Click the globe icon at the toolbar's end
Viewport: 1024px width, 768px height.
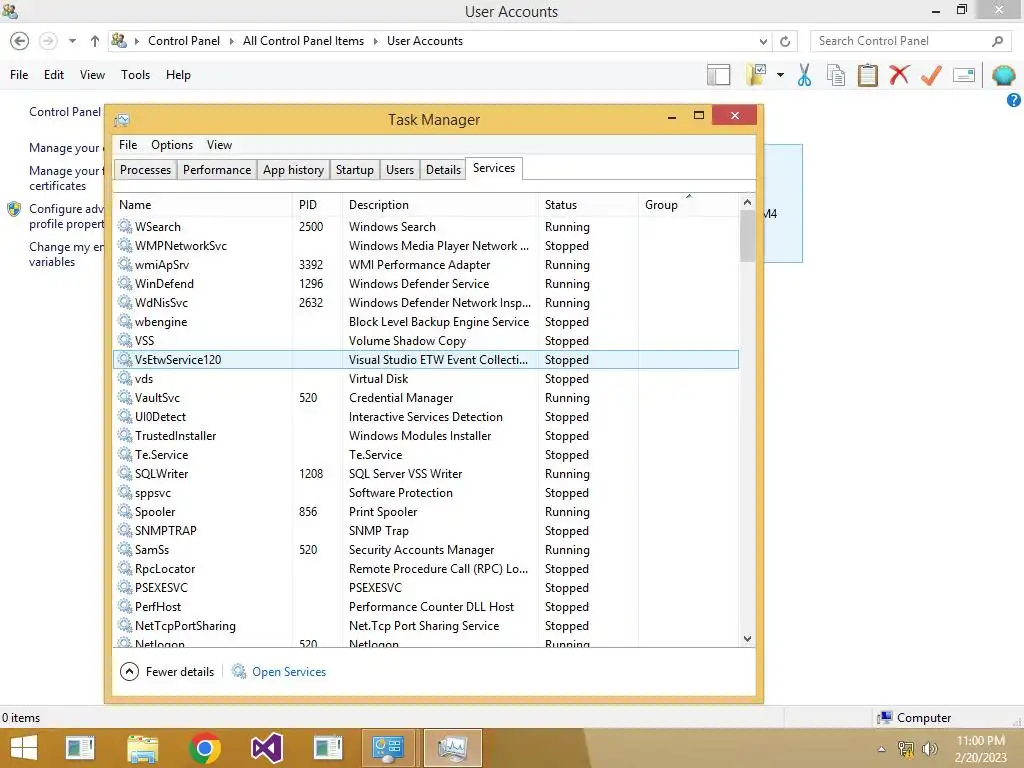[1003, 75]
